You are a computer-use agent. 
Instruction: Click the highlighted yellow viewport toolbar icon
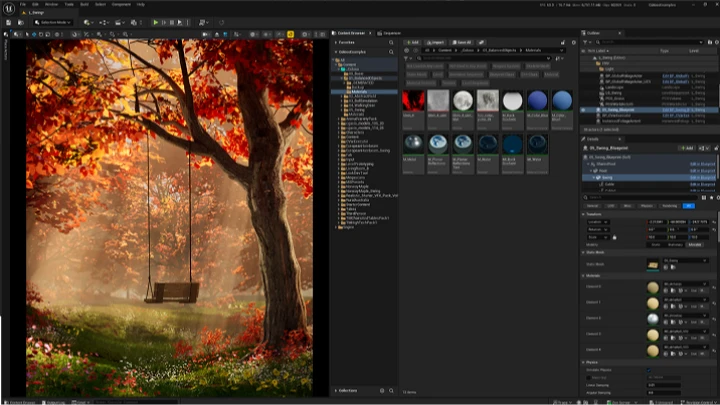click(290, 34)
